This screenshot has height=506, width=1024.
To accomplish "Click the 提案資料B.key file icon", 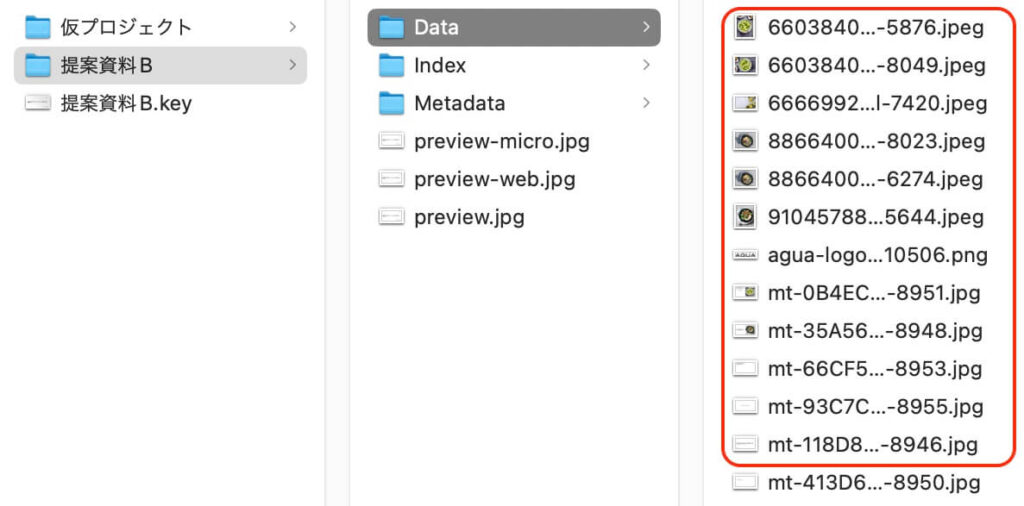I will [37, 103].
